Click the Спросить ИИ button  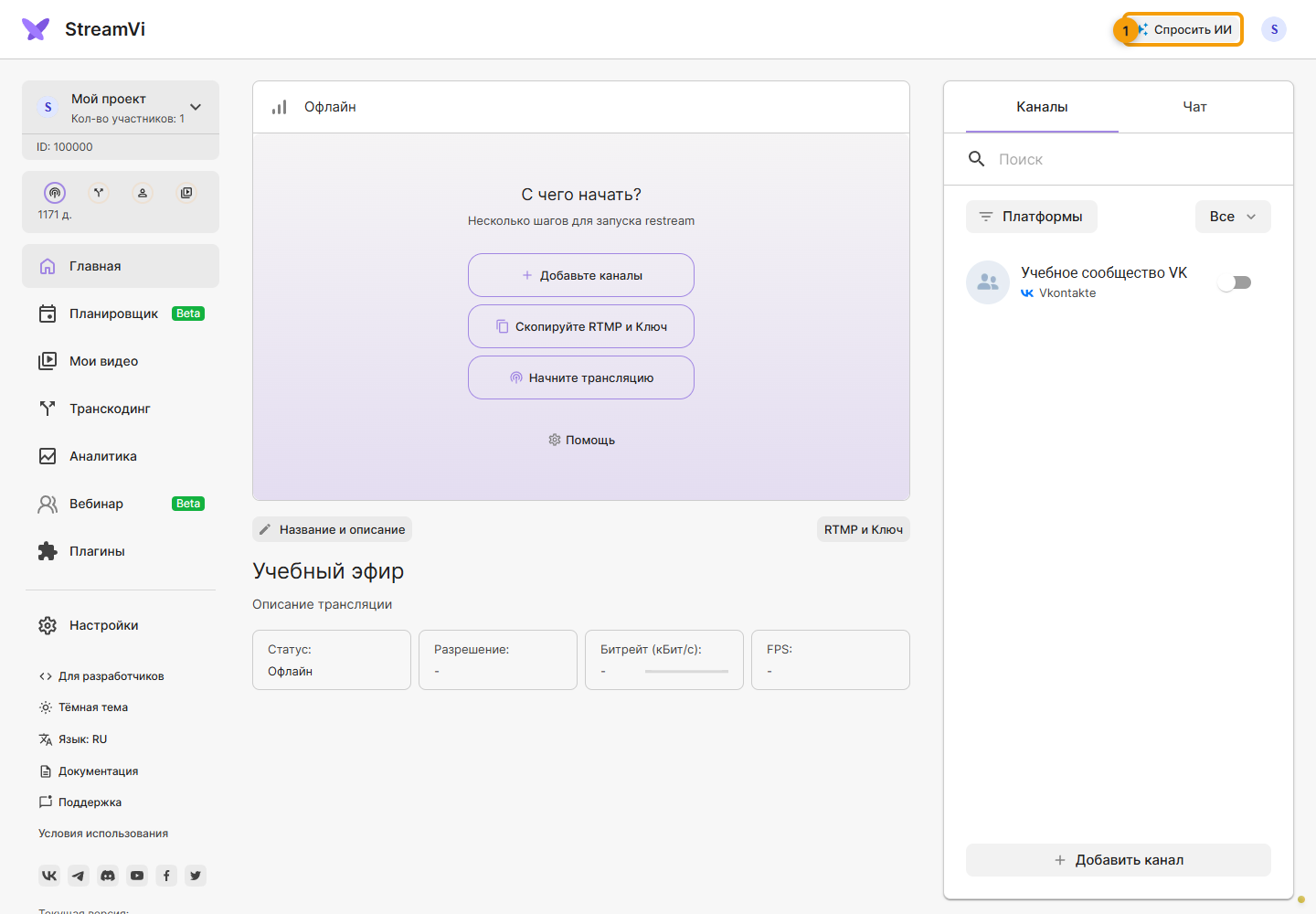[x=1183, y=29]
